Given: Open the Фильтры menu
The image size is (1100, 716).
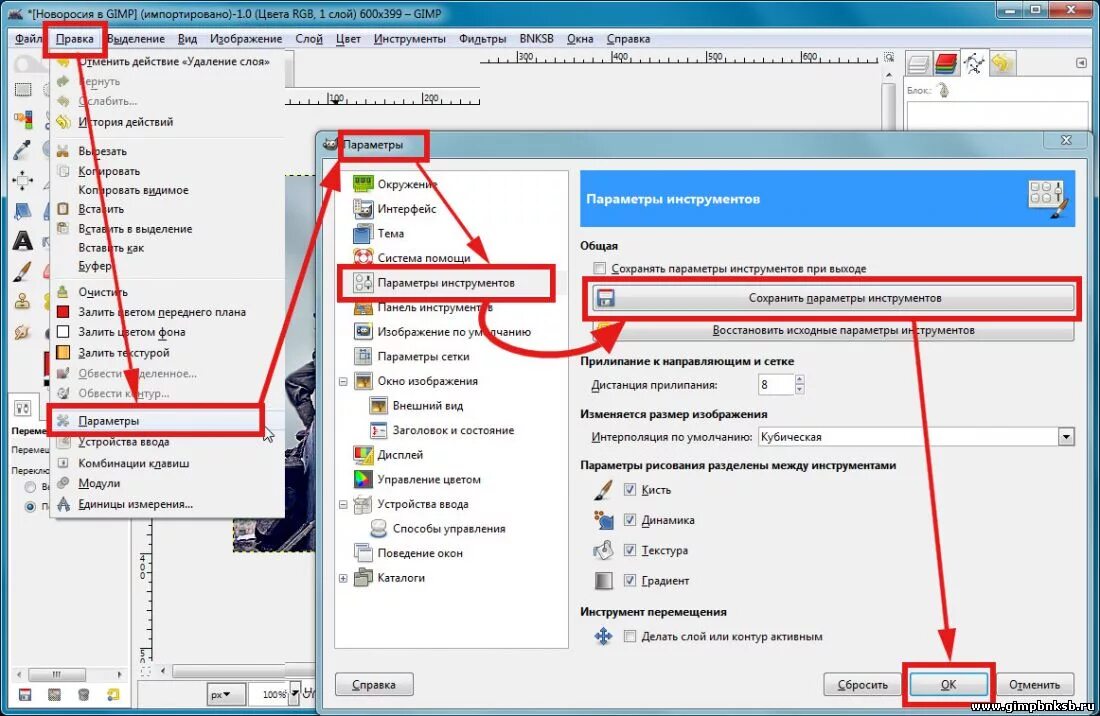Looking at the screenshot, I should click(x=483, y=39).
